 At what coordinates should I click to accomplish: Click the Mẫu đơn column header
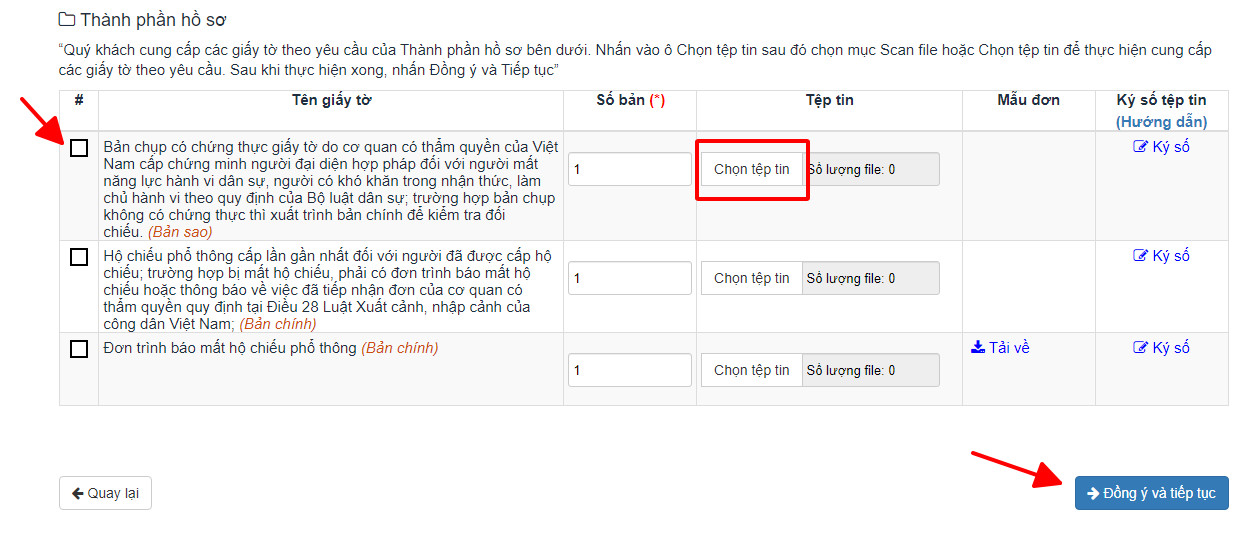[1028, 100]
